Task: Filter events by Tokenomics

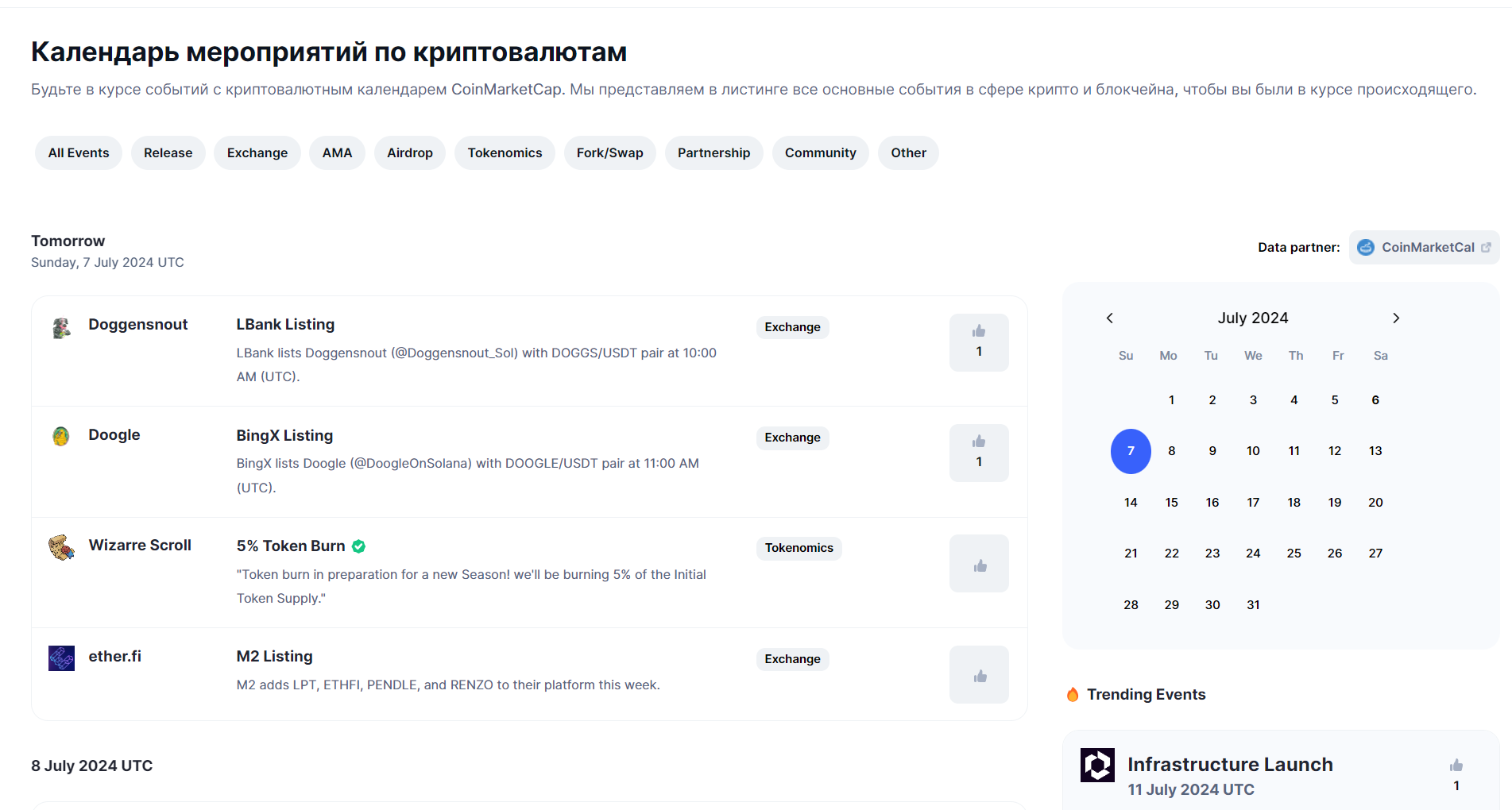Action: pyautogui.click(x=505, y=152)
